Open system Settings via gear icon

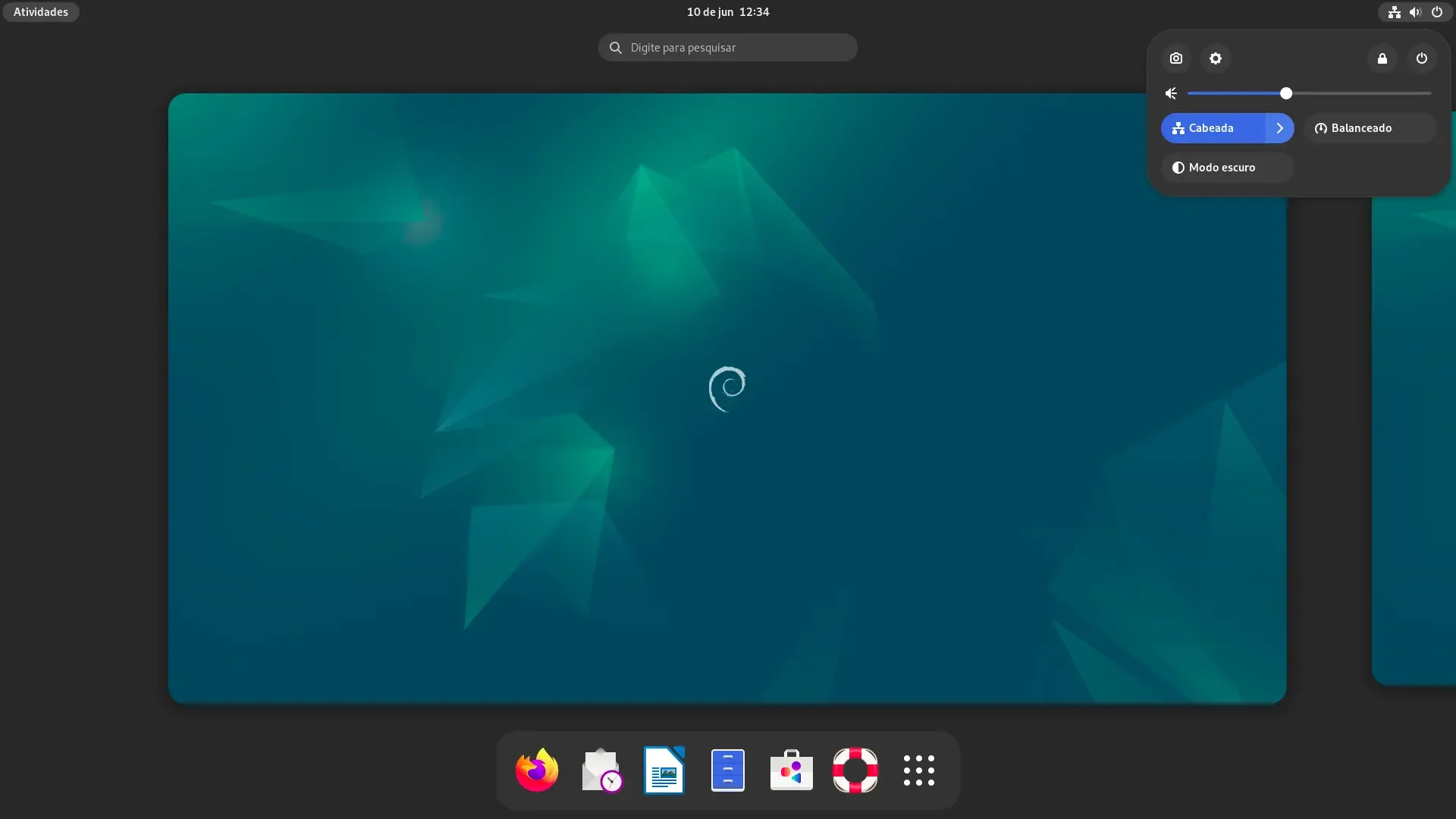(1216, 58)
